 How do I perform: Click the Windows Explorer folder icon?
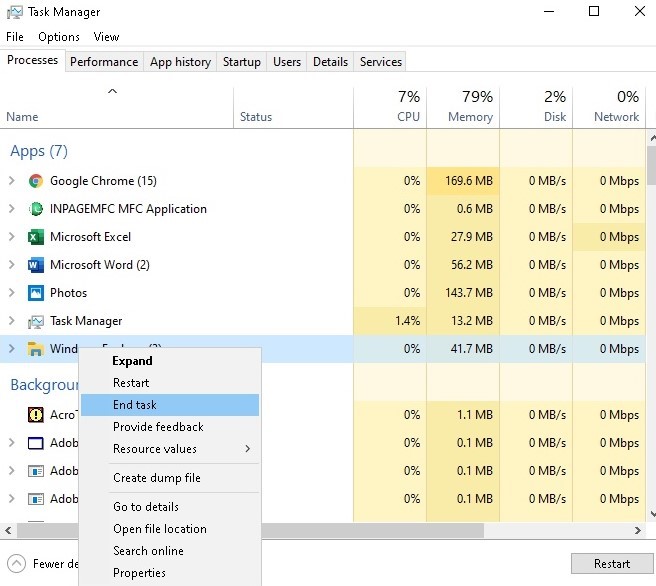(x=36, y=349)
